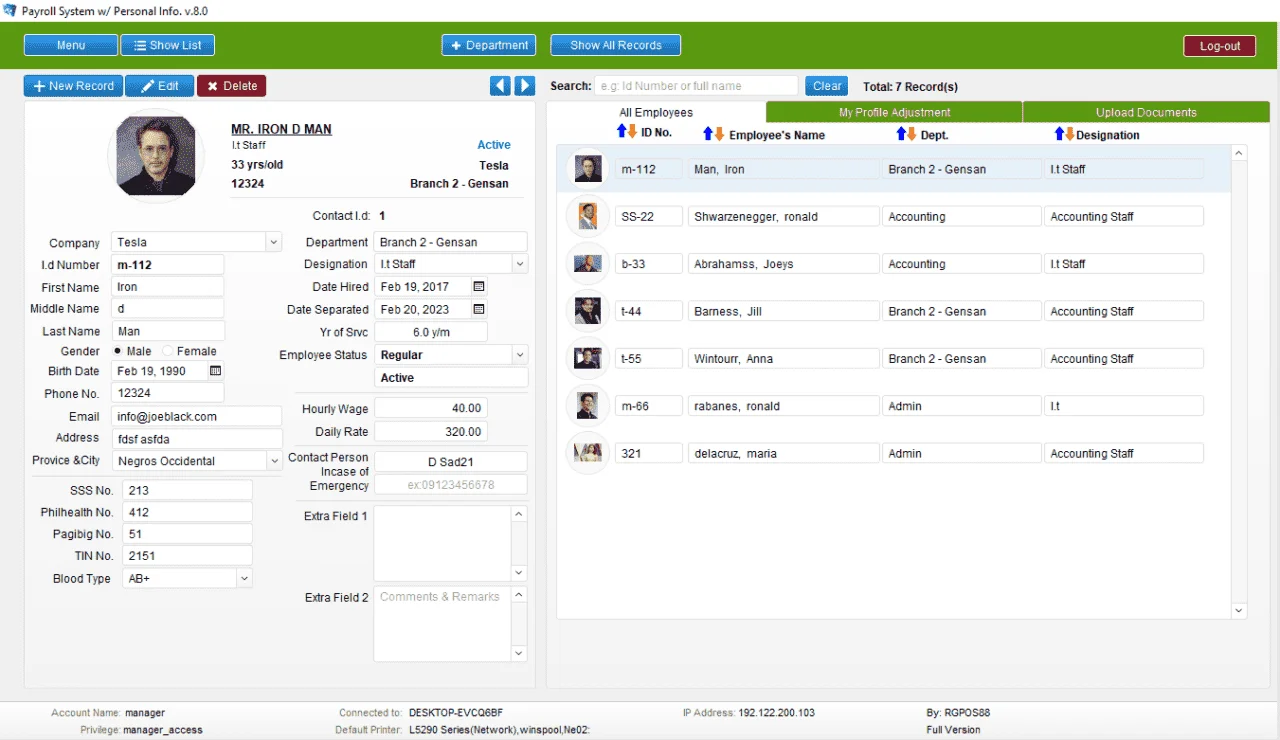Open My Profile Adjustment tab
Viewport: 1280px width, 740px height.
click(x=894, y=112)
